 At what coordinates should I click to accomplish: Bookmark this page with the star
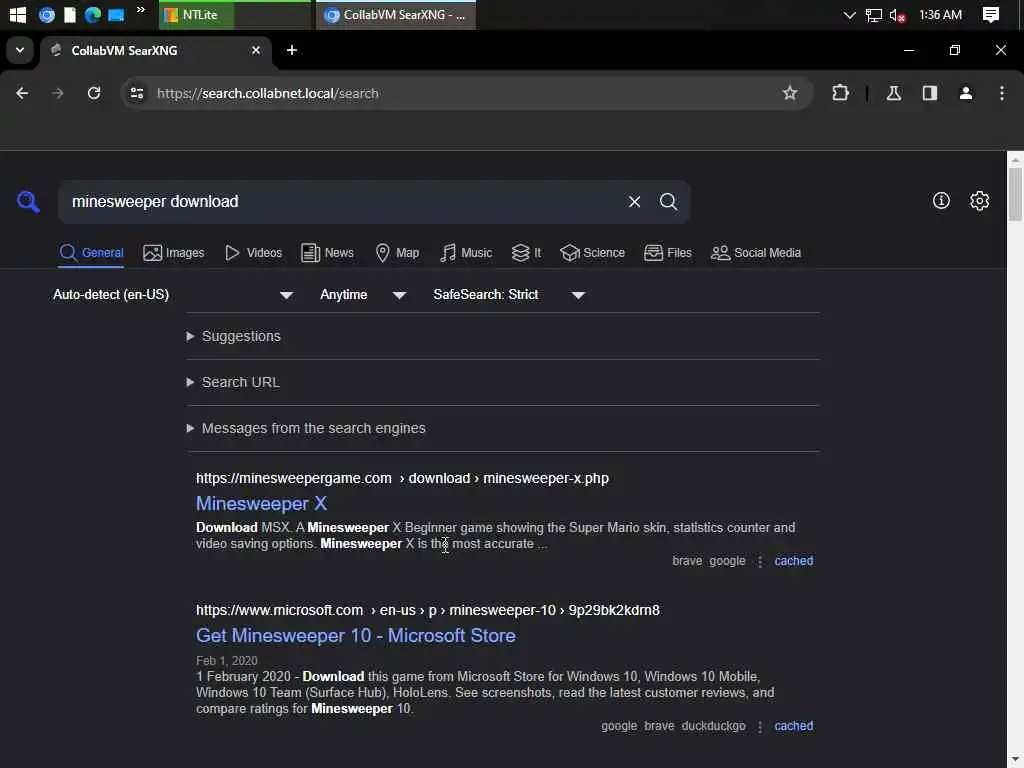pyautogui.click(x=790, y=93)
